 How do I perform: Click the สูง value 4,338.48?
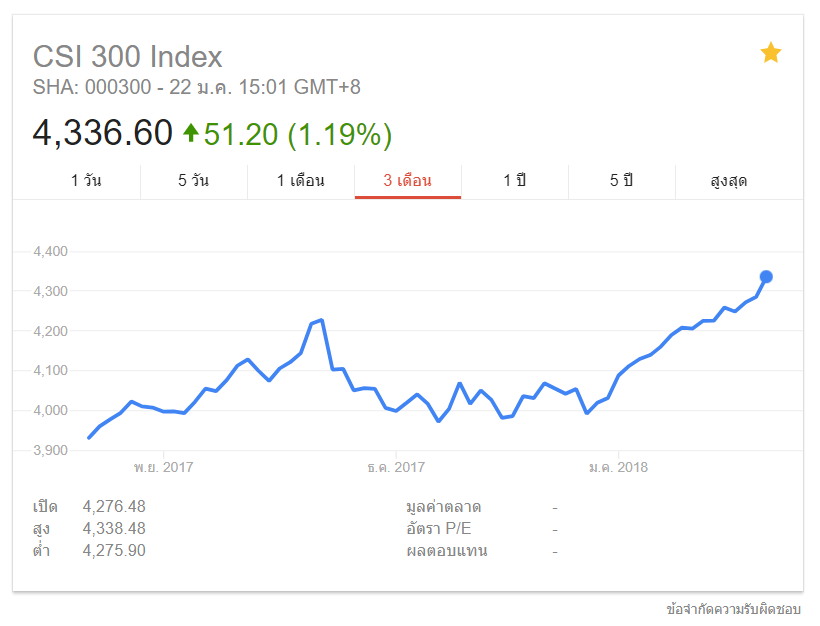click(114, 528)
